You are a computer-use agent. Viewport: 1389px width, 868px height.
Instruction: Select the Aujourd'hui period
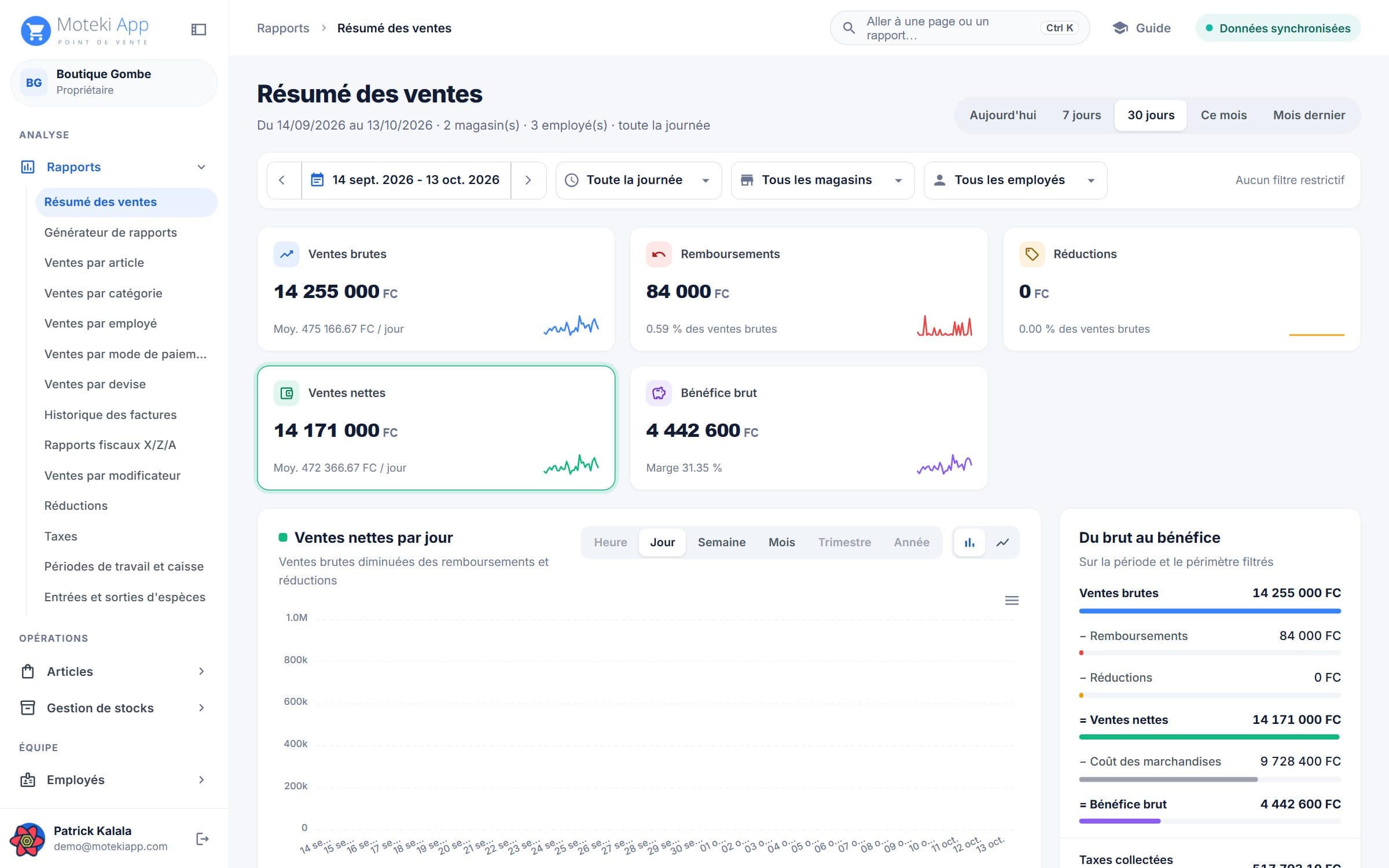pyautogui.click(x=1002, y=115)
